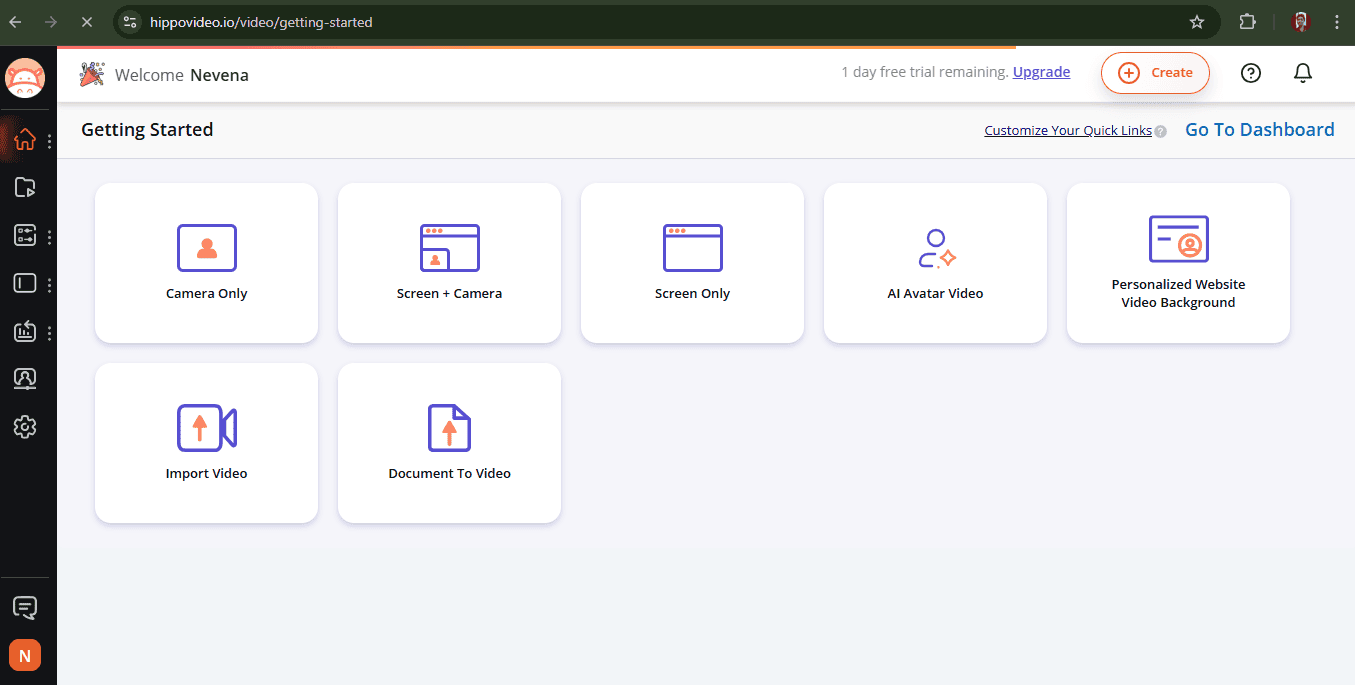Screen dimensions: 1355x685
Task: Expand three dots beside workflow sidebar icon
Action: tap(50, 237)
